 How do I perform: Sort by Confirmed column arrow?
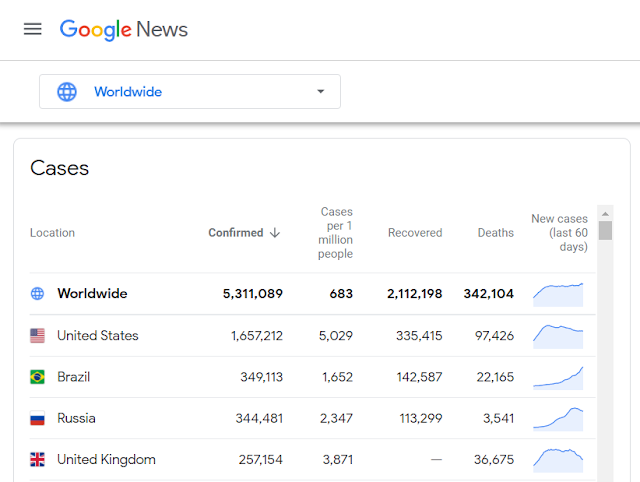point(275,233)
